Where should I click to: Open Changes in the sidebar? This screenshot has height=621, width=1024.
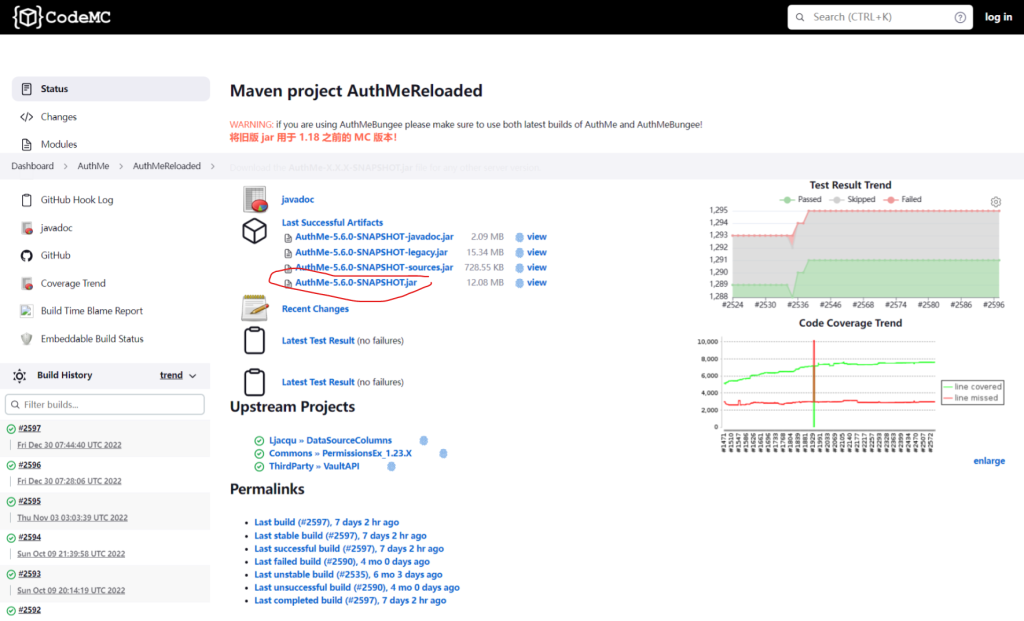pos(58,117)
